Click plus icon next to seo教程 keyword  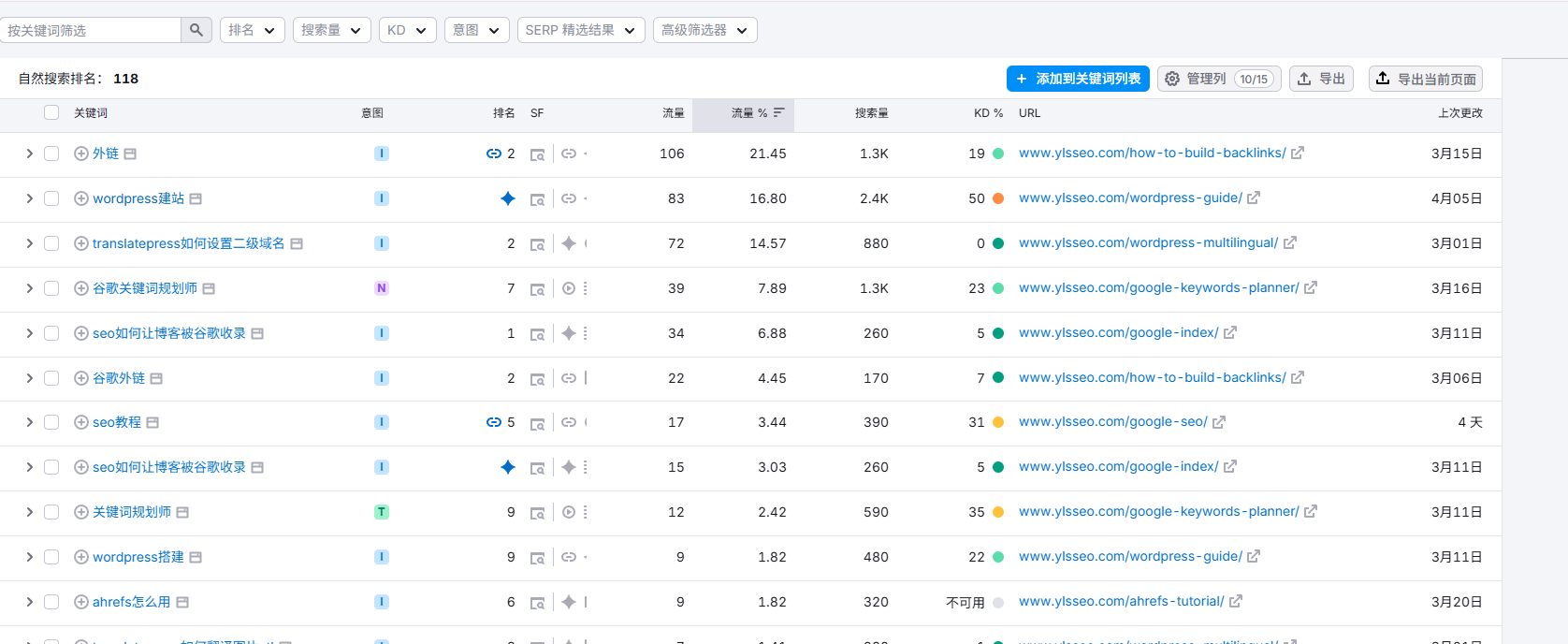point(81,422)
